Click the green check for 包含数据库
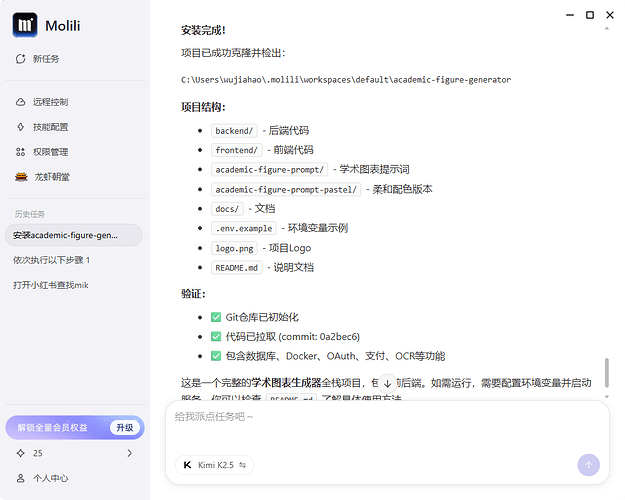The width and height of the screenshot is (625, 500). click(216, 356)
